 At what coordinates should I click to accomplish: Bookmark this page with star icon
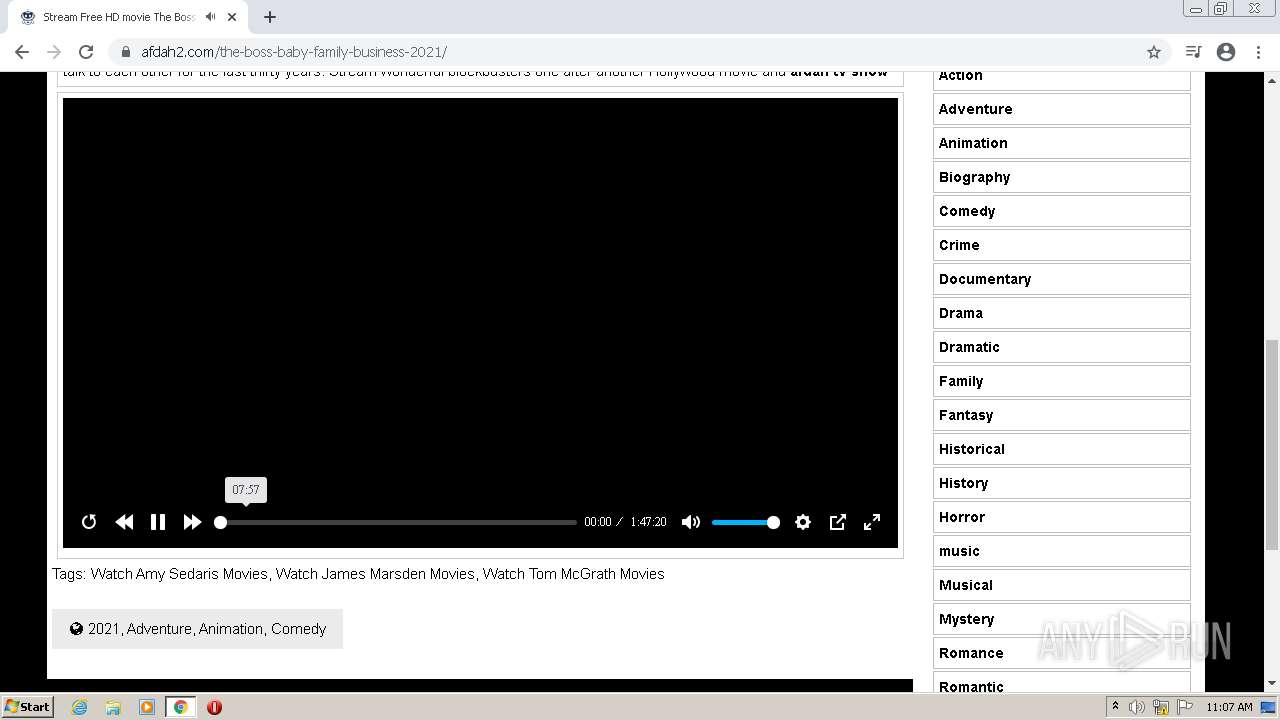1154,52
